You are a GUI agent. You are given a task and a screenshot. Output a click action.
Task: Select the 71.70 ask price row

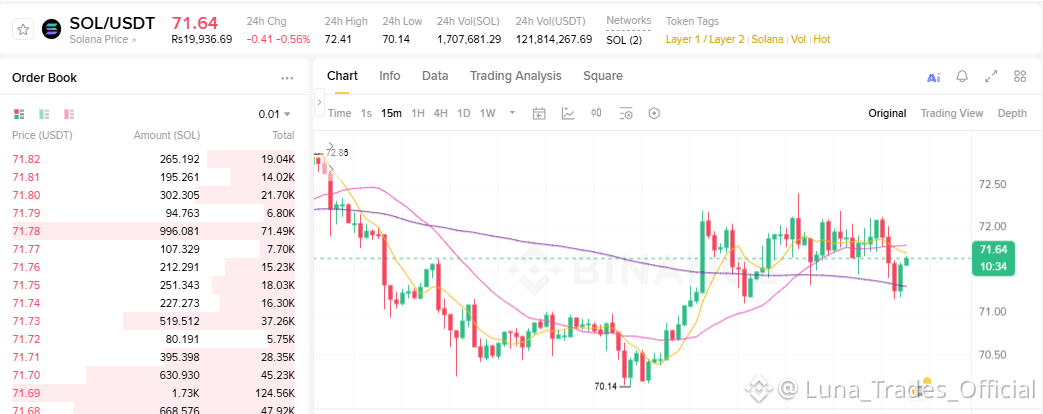[154, 375]
